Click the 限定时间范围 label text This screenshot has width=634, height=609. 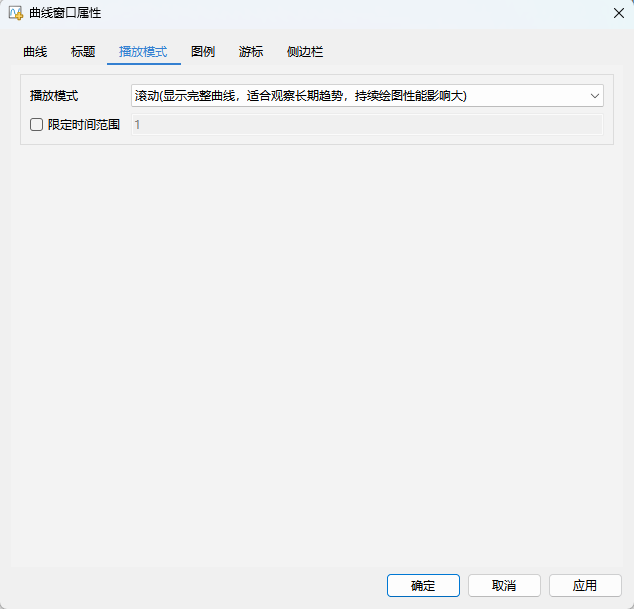84,125
